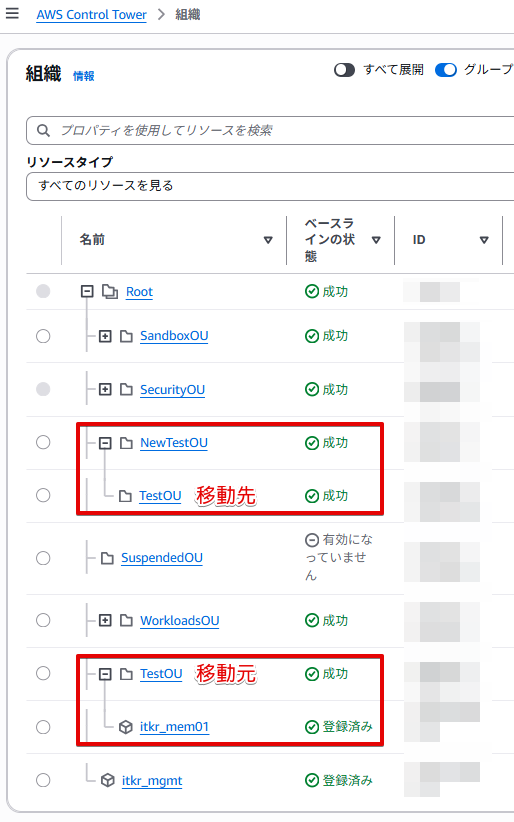The height and width of the screenshot is (822, 514).
Task: Collapse the NewTestOU tree node
Action: (105, 443)
